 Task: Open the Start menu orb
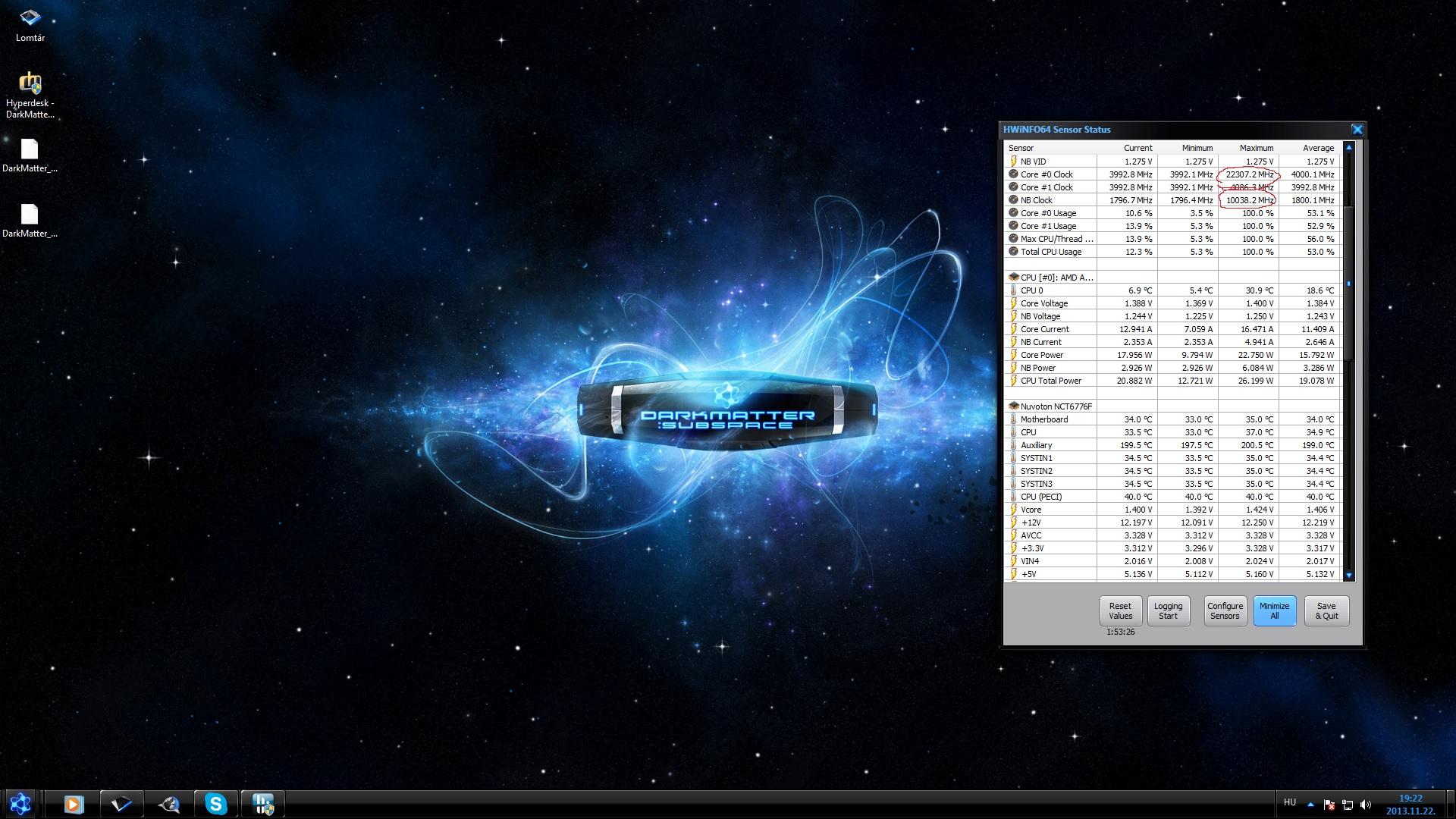[20, 804]
